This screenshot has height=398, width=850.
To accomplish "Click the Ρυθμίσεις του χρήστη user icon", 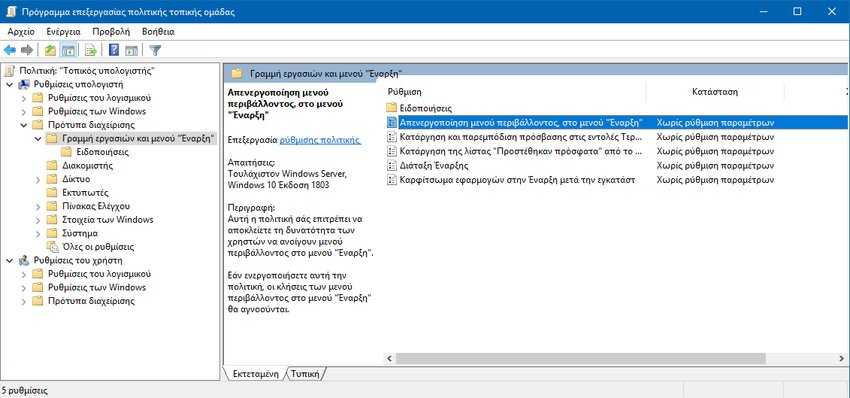I will (24, 260).
